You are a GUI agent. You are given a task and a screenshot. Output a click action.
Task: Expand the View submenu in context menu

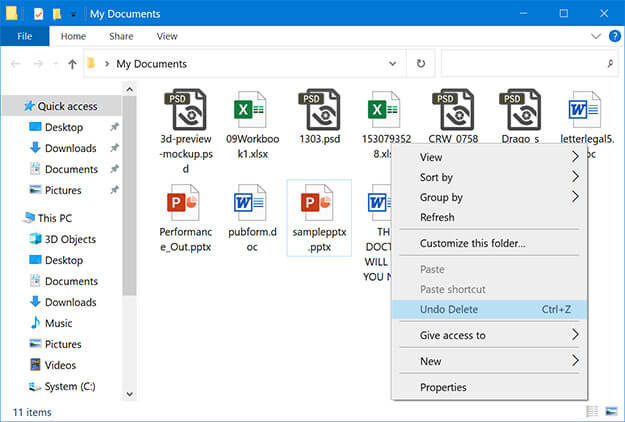click(489, 157)
